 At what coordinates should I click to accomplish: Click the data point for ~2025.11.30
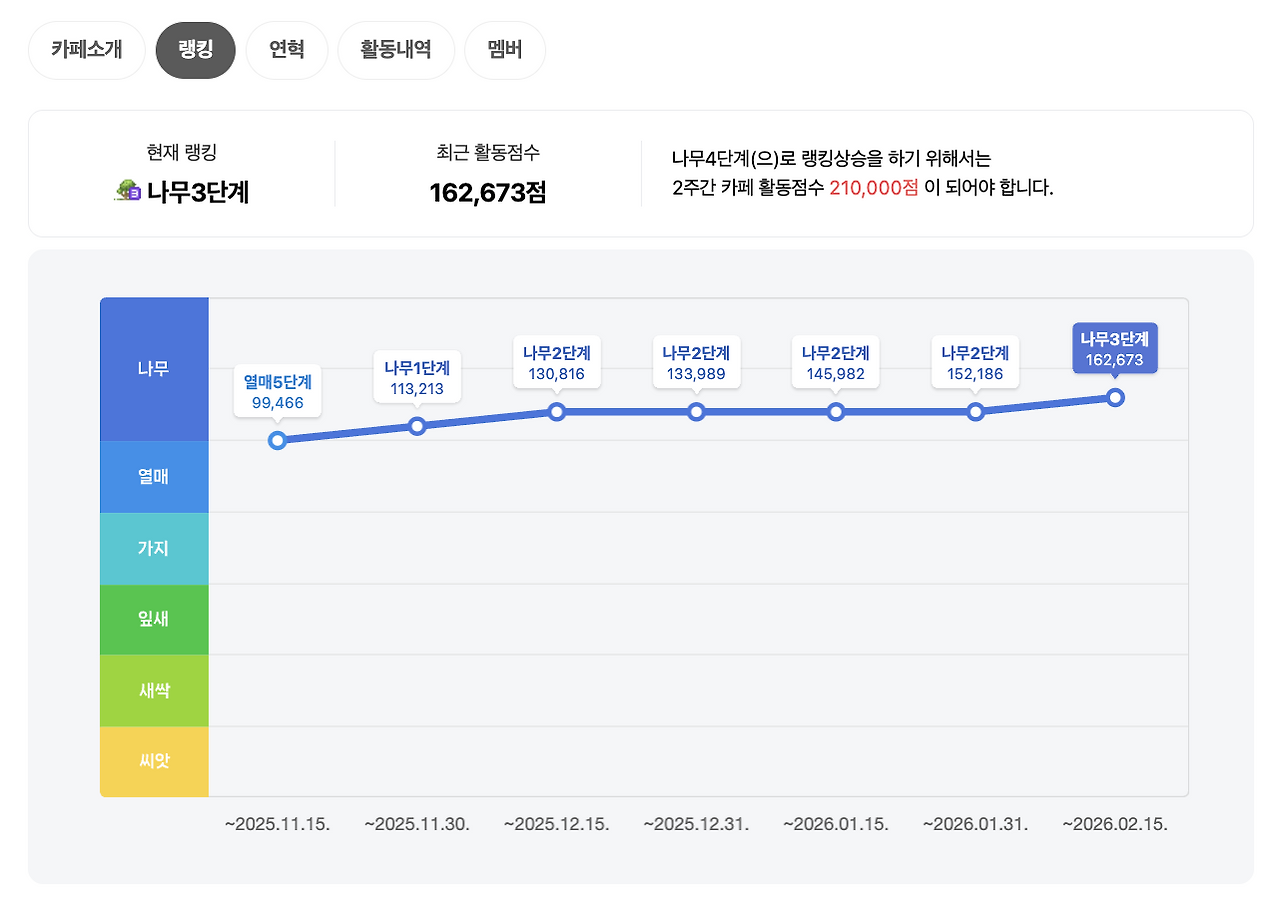pyautogui.click(x=417, y=426)
